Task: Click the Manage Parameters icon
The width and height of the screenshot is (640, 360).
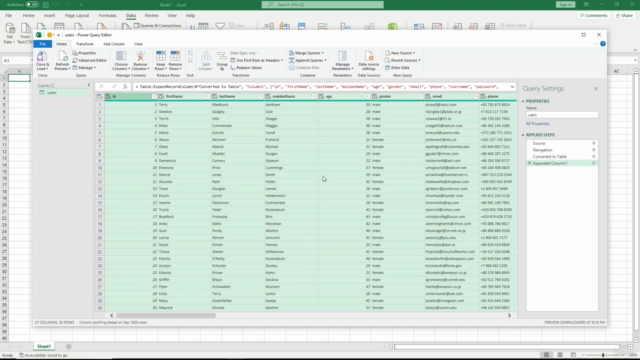Action: 342,56
